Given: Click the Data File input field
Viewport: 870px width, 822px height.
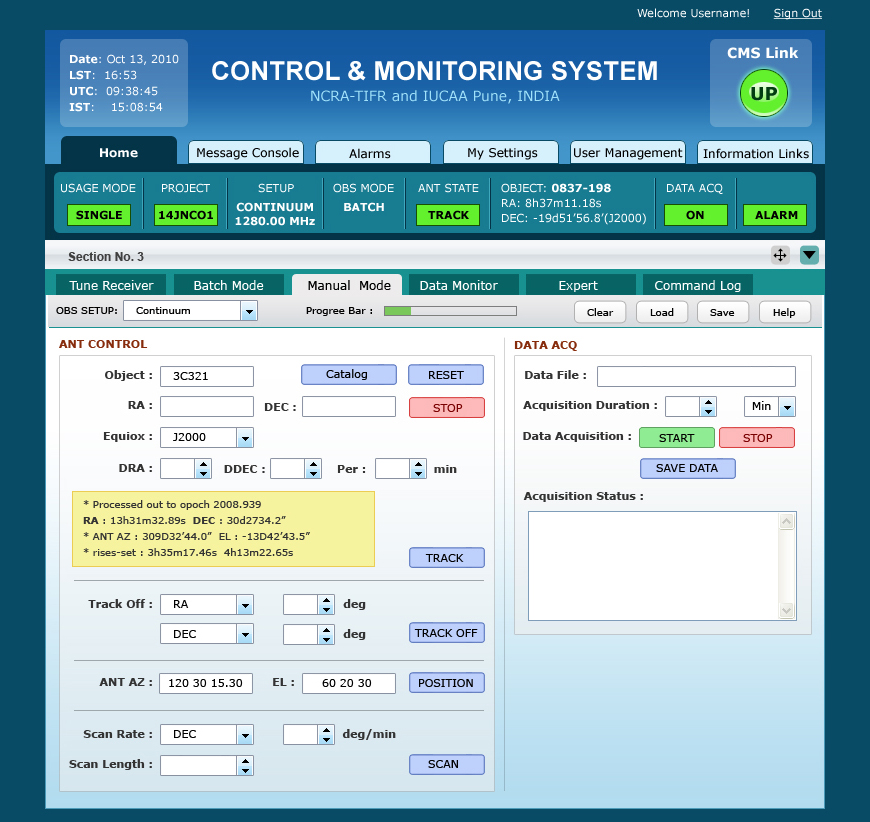Looking at the screenshot, I should tap(696, 376).
